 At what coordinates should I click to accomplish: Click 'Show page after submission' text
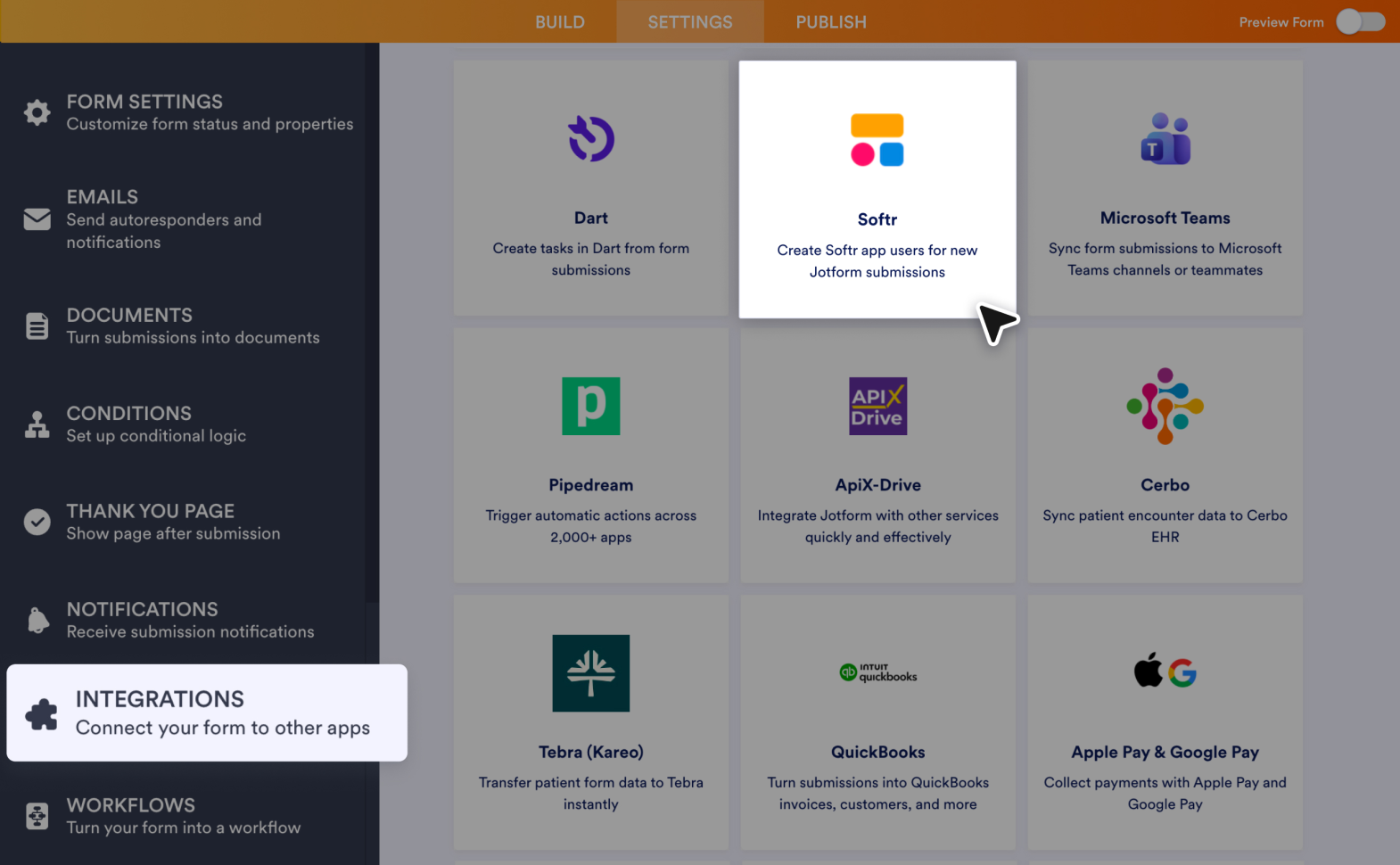pyautogui.click(x=173, y=533)
